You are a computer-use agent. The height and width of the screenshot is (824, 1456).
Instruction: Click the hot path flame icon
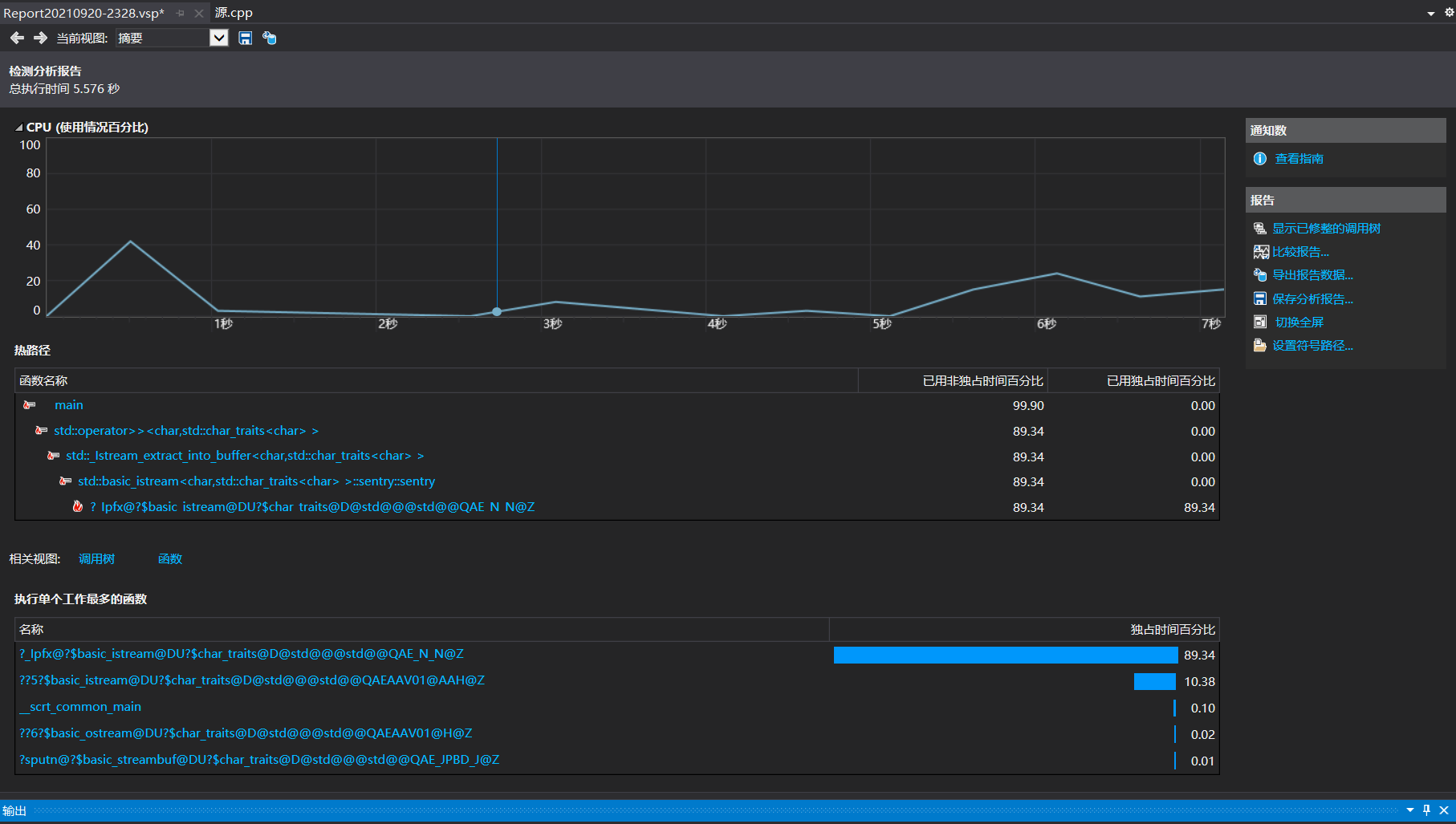coord(78,506)
